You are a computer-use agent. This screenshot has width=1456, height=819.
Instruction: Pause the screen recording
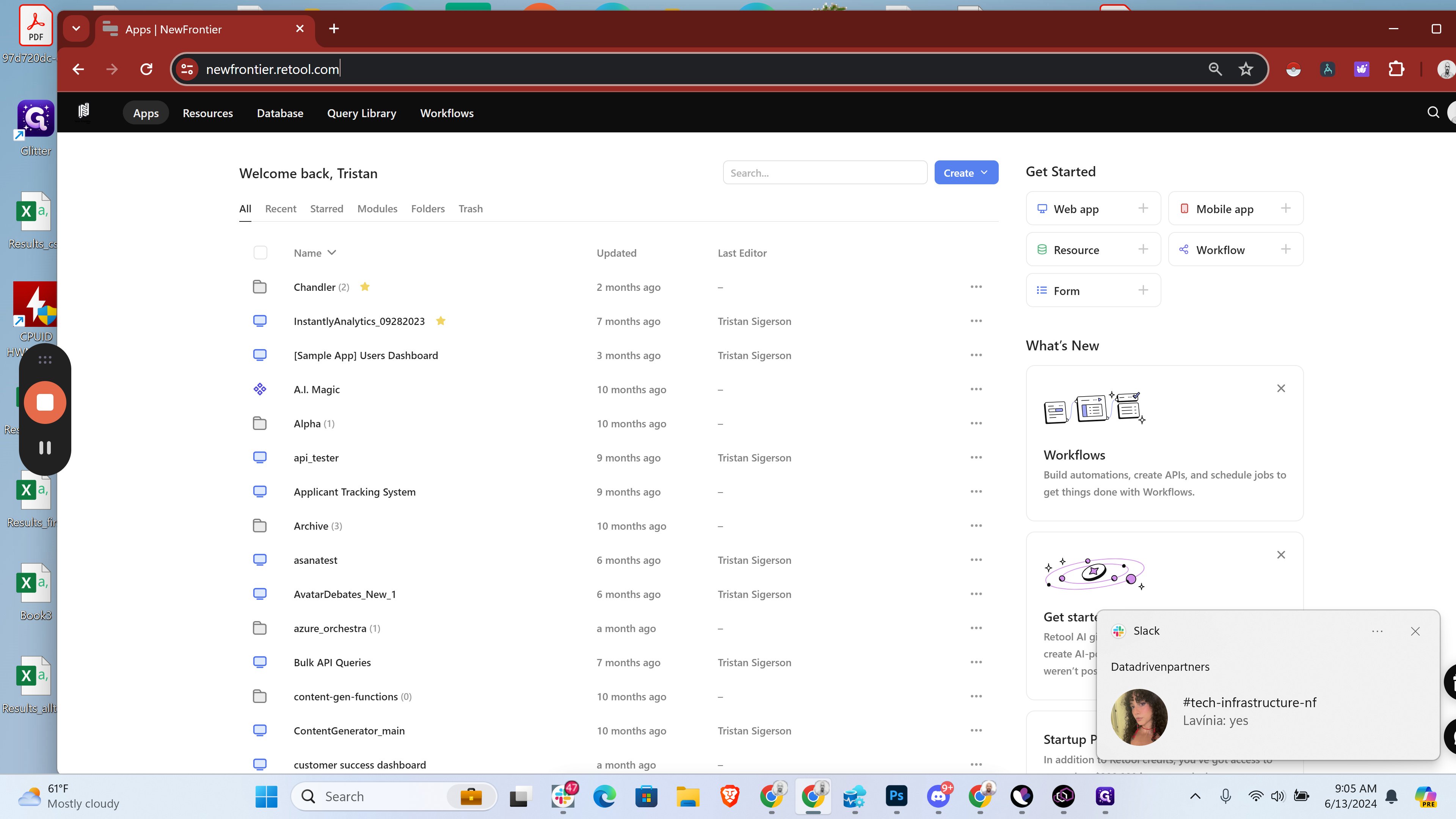45,448
